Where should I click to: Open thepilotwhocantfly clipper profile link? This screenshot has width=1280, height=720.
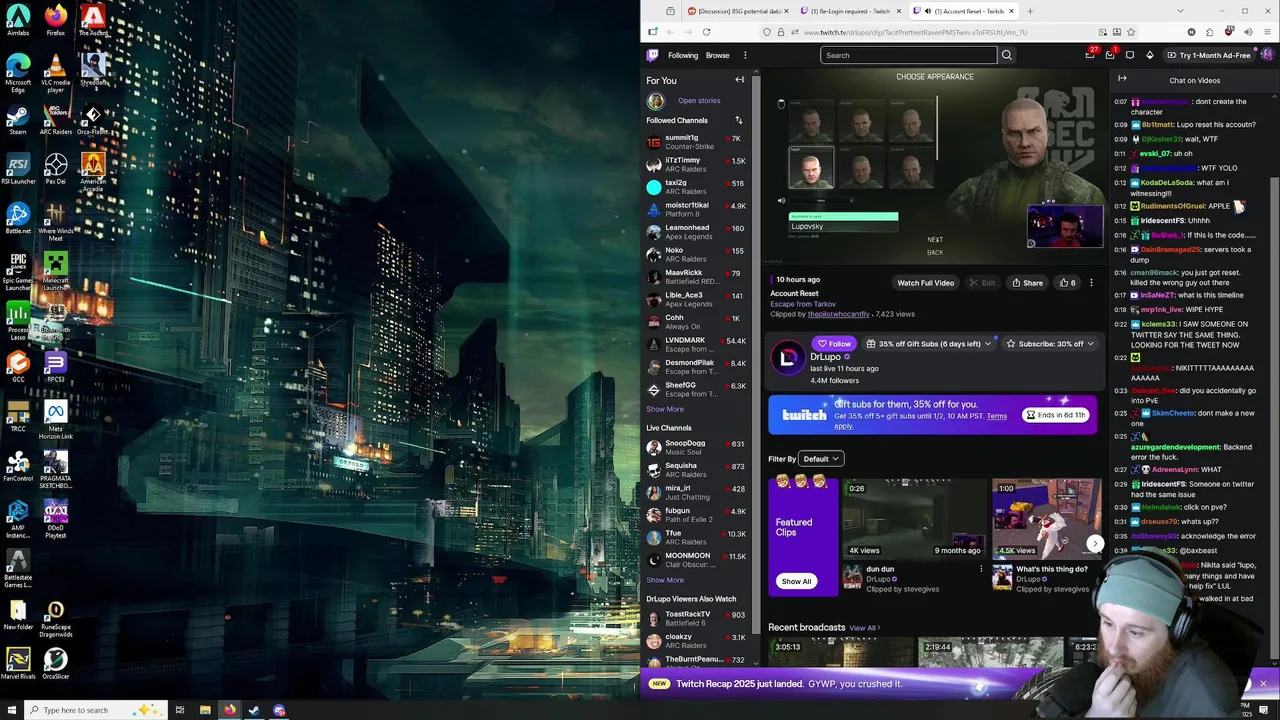tap(838, 314)
